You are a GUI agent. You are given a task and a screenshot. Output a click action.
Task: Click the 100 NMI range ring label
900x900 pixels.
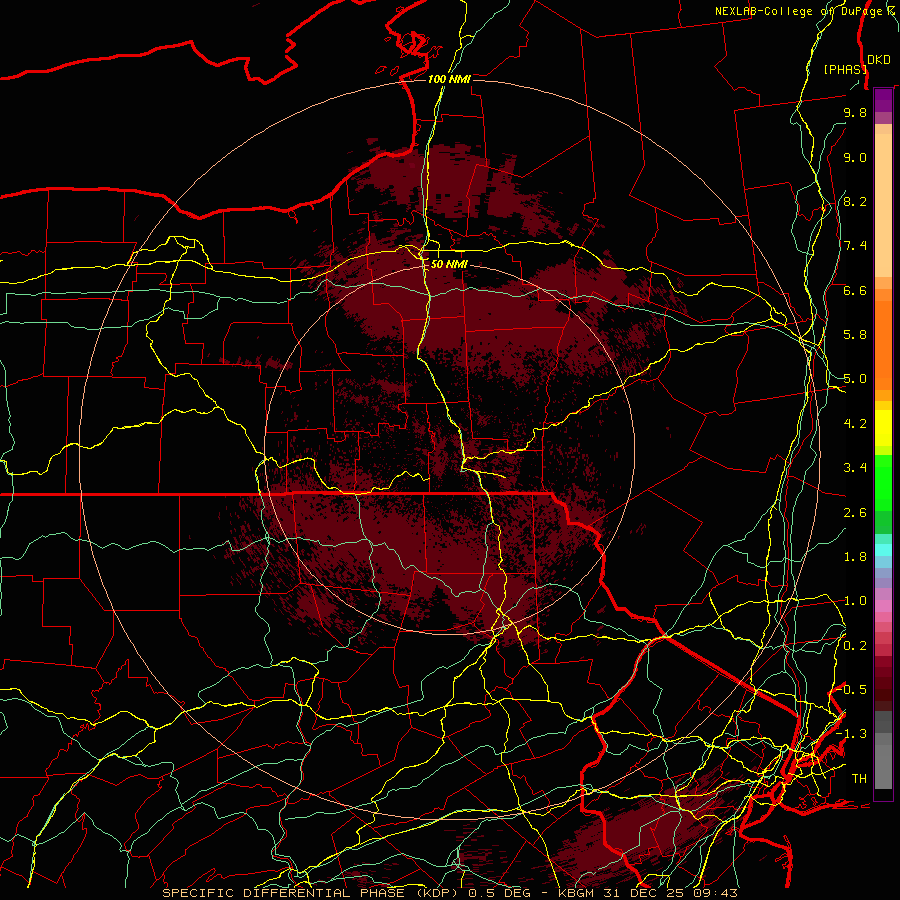449,79
